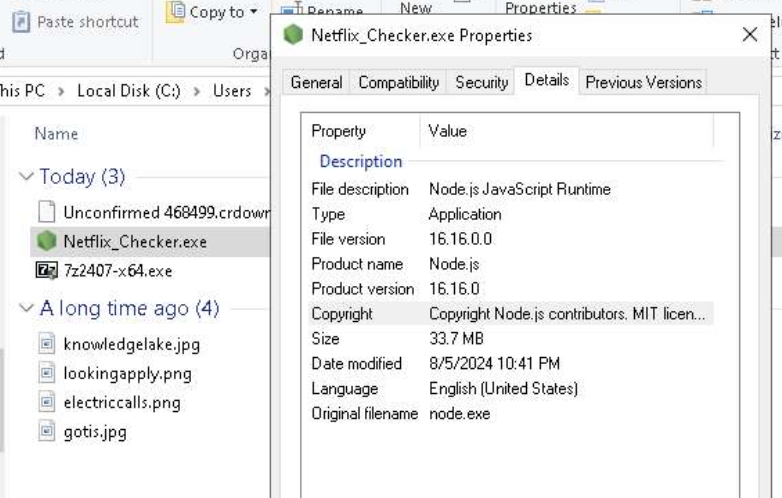Open the Previous Versions tab
This screenshot has width=782, height=498.
(x=643, y=83)
